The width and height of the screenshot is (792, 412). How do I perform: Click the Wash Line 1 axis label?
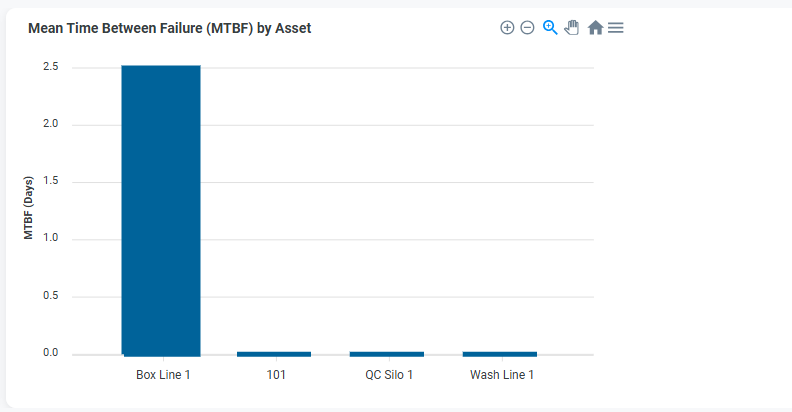[502, 375]
